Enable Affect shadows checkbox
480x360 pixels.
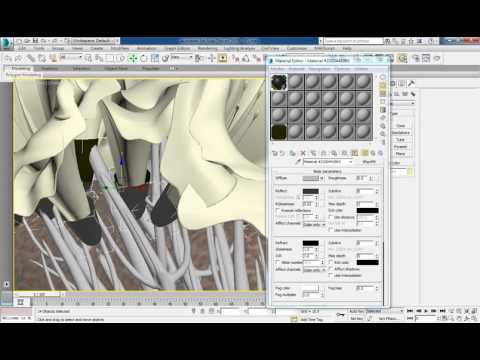(x=331, y=269)
